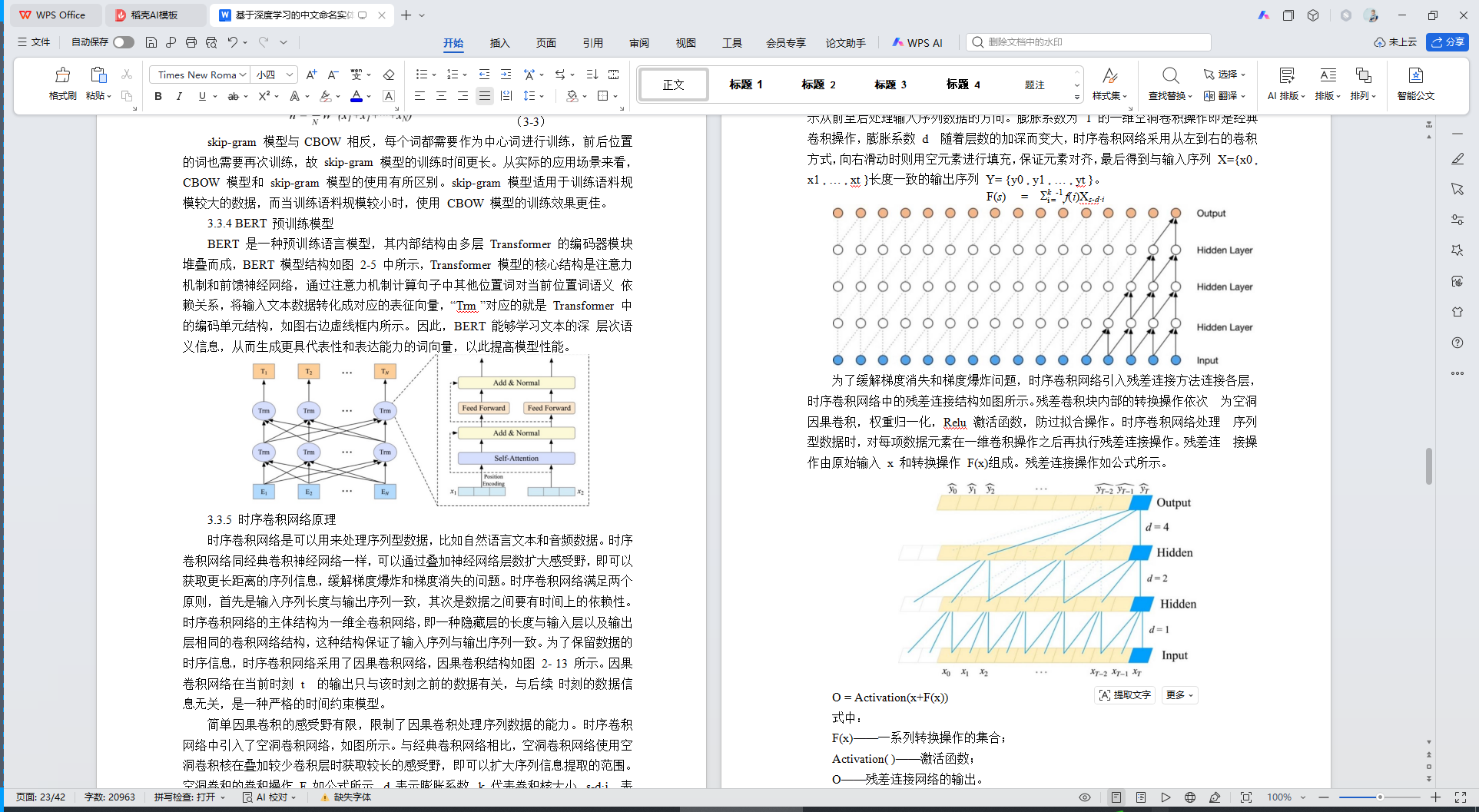This screenshot has width=1479, height=812.
Task: Click the zoom slider handle
Action: [x=1380, y=797]
